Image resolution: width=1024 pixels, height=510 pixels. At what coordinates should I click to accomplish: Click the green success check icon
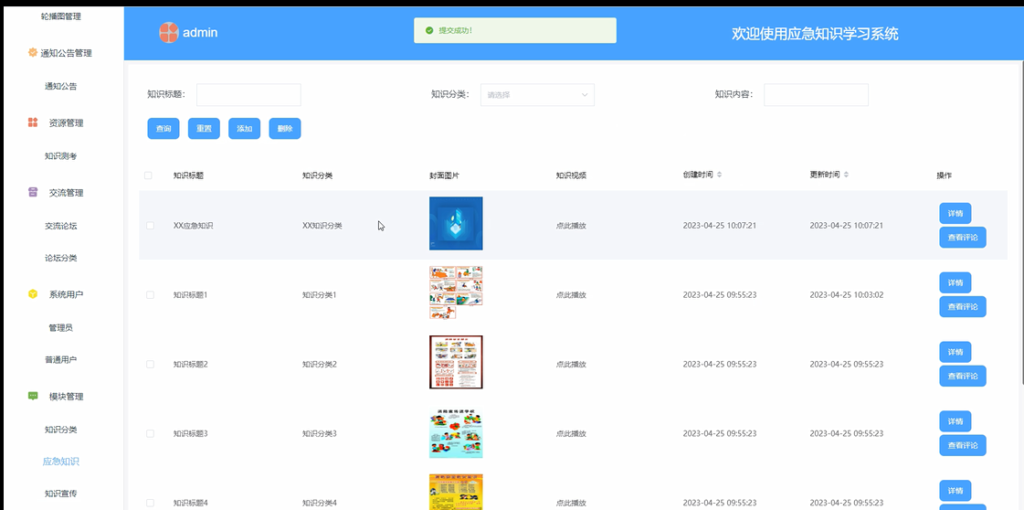tap(429, 30)
